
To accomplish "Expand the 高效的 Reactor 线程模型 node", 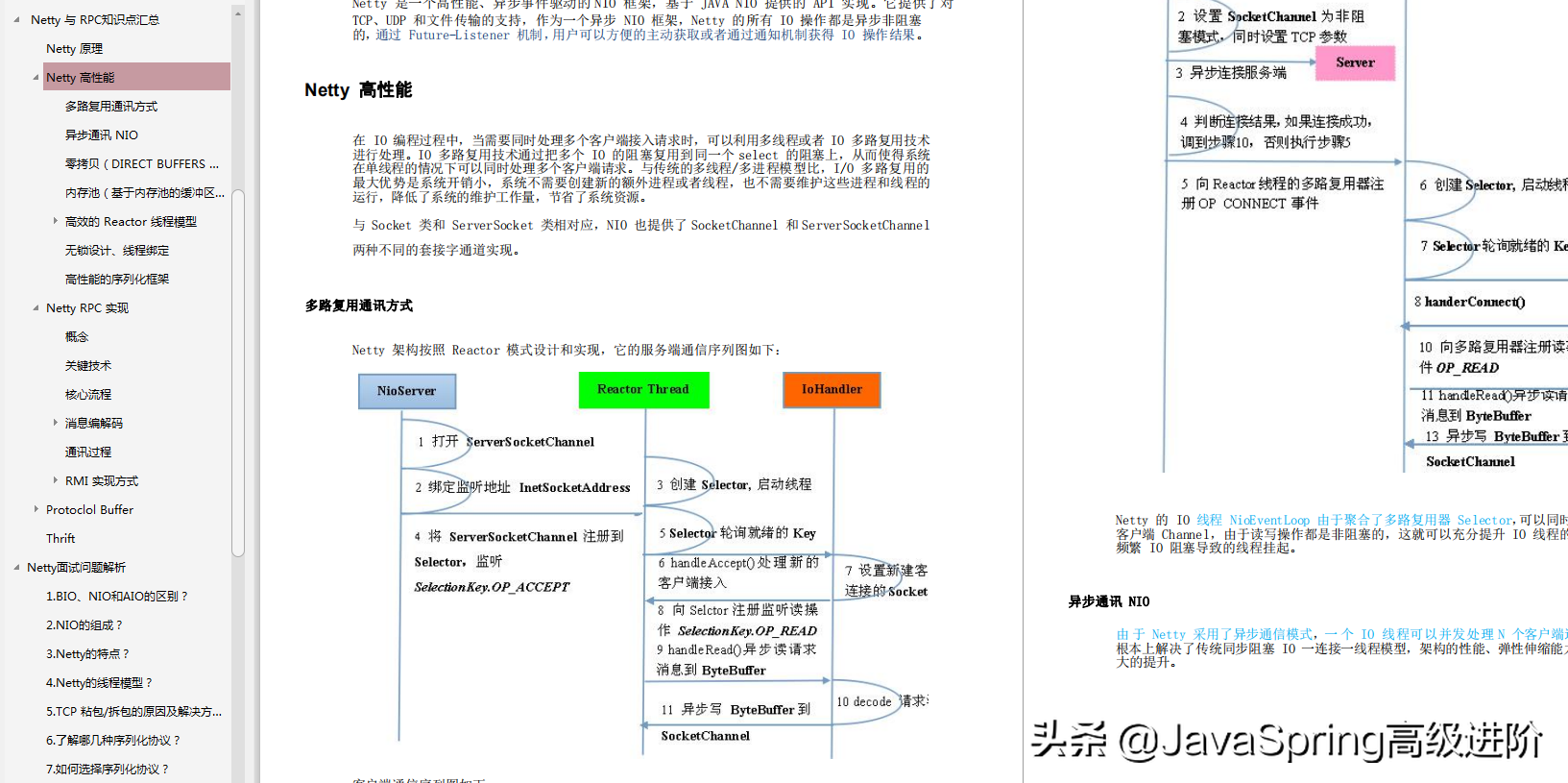I will pos(55,221).
